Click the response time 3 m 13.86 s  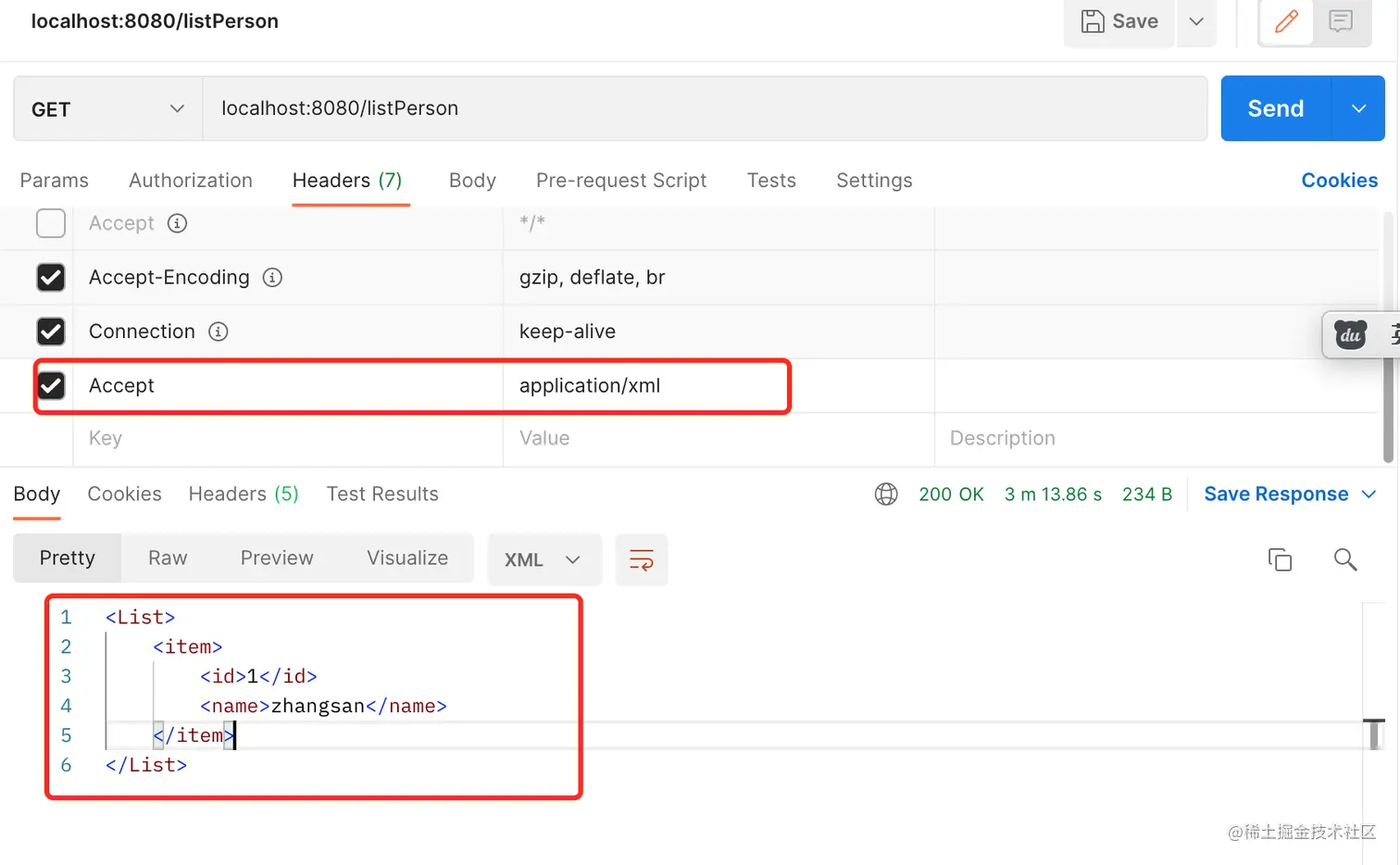[1053, 495]
